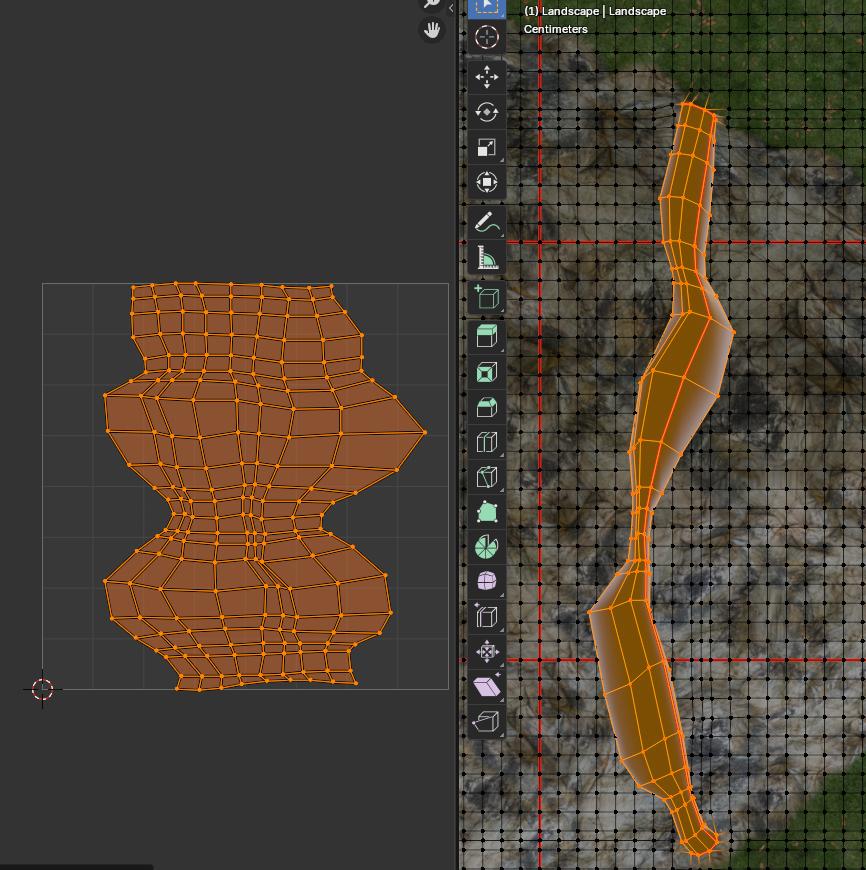Pick the Poly Build tool
The width and height of the screenshot is (866, 870).
coord(487,512)
